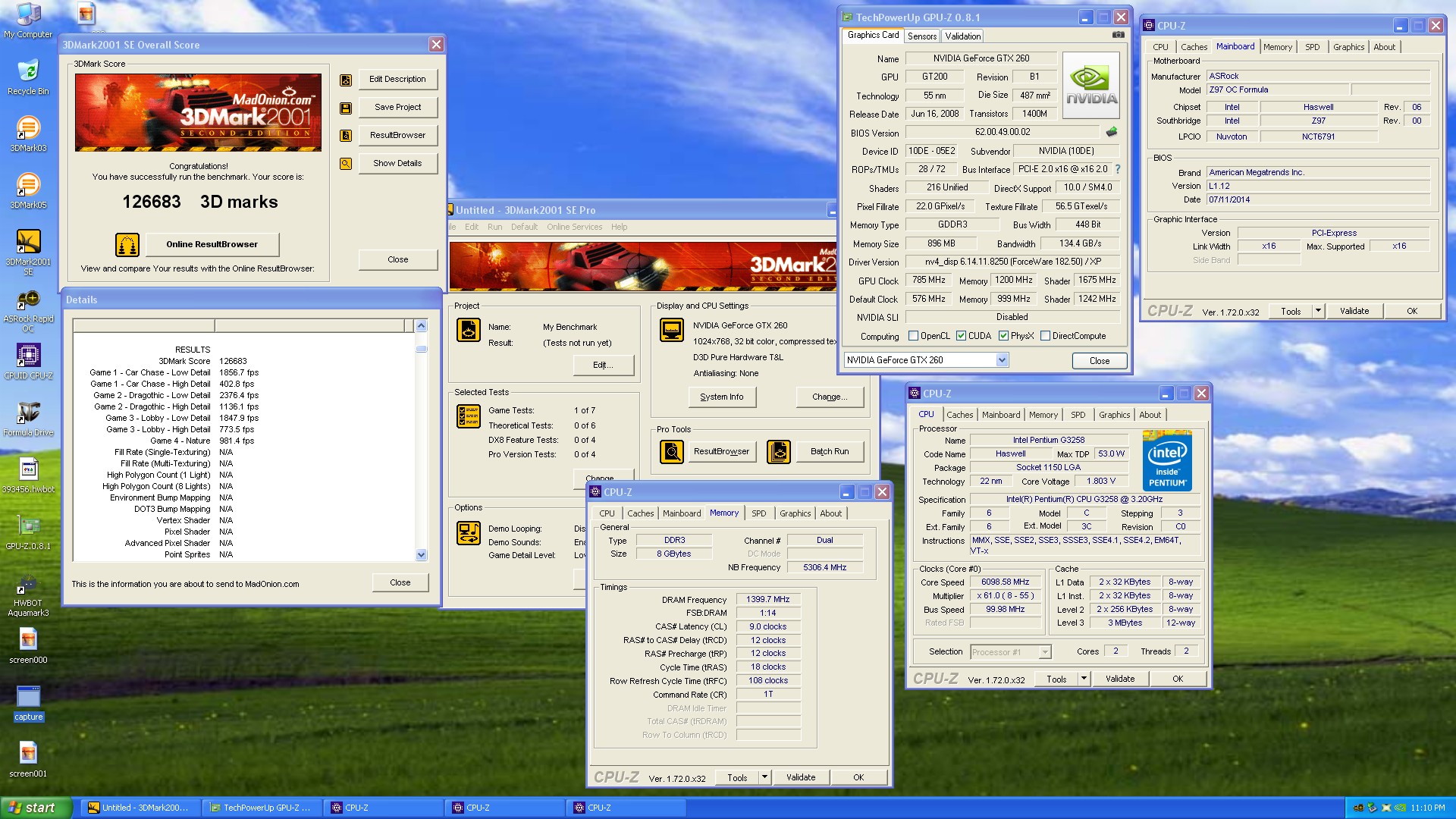Image resolution: width=1456 pixels, height=819 pixels.
Task: Click the Batch Run button
Action: (x=830, y=452)
